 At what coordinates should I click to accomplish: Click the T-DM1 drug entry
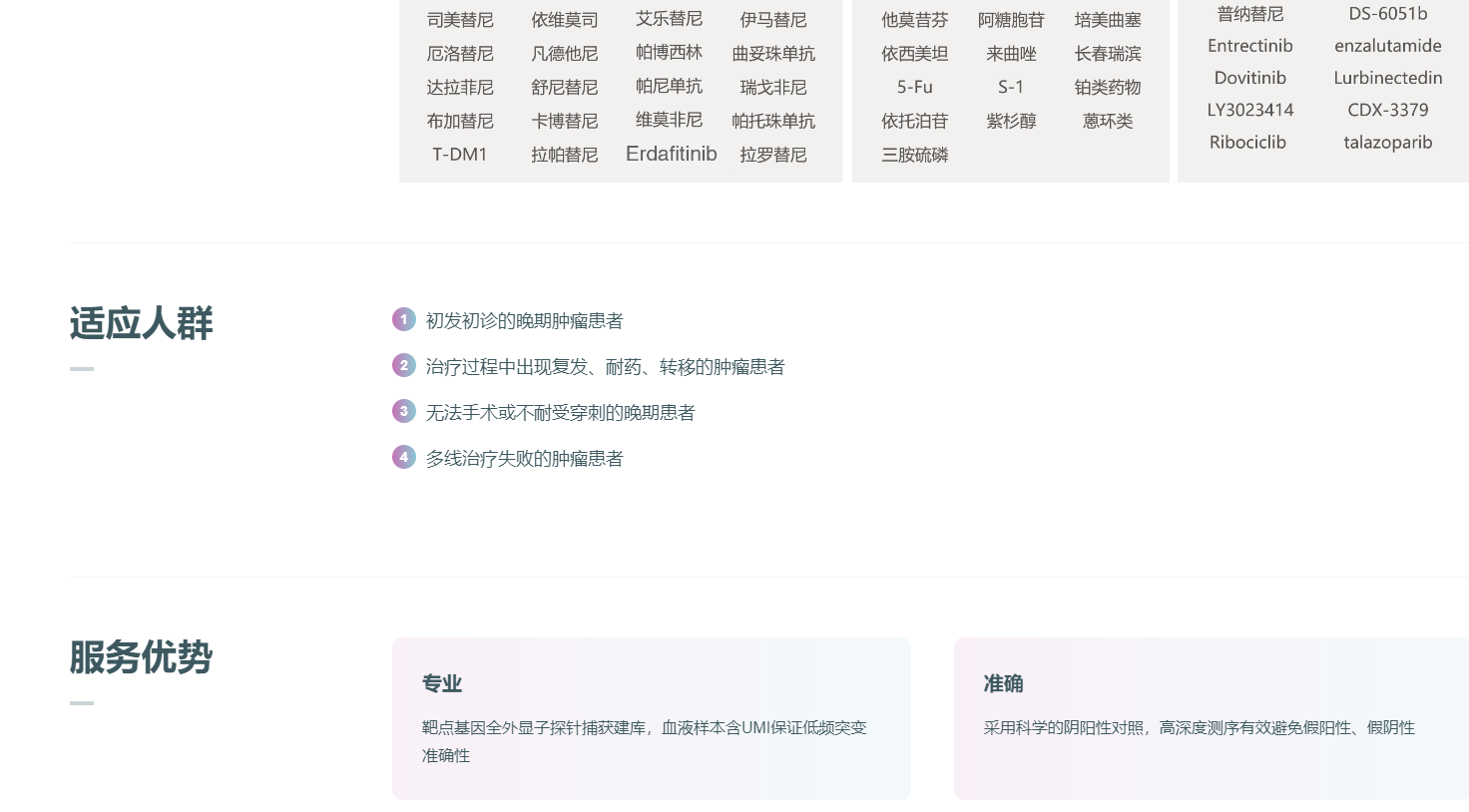coord(459,155)
